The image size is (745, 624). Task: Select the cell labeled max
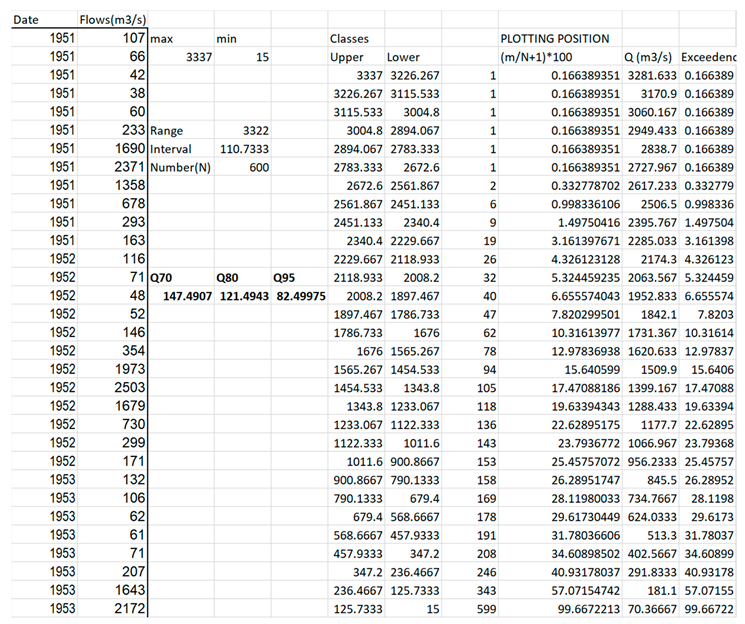click(162, 38)
